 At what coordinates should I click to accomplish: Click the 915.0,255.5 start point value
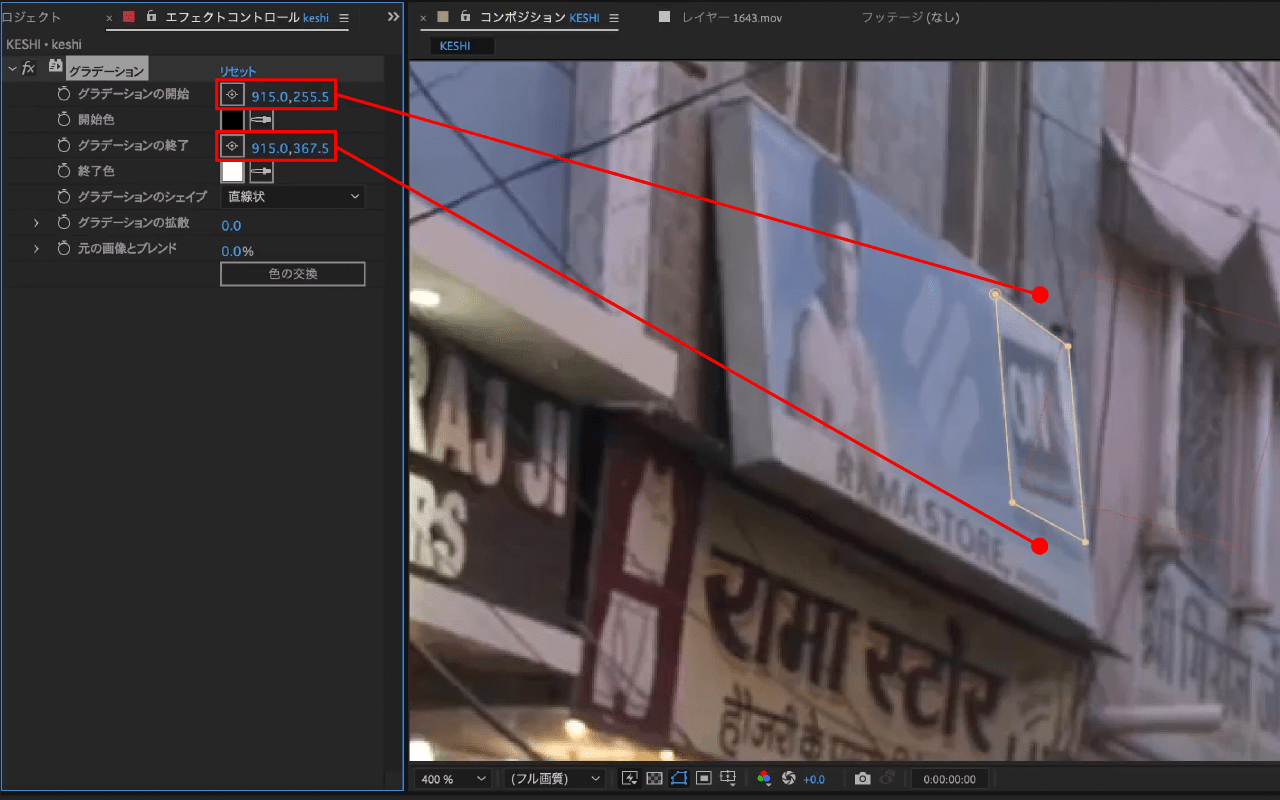(290, 96)
